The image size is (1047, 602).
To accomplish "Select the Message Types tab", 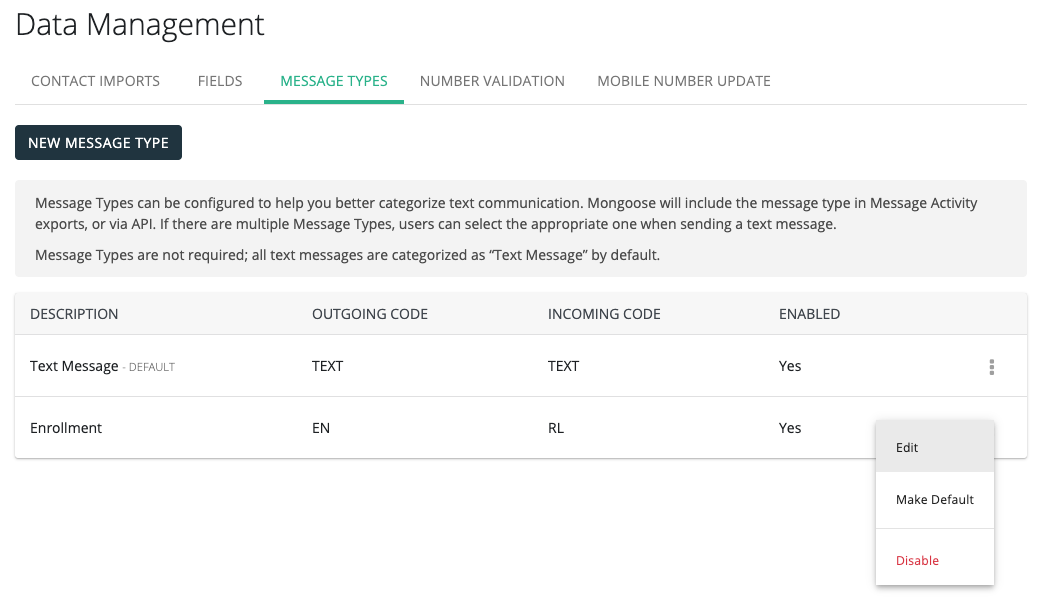I will tap(333, 81).
